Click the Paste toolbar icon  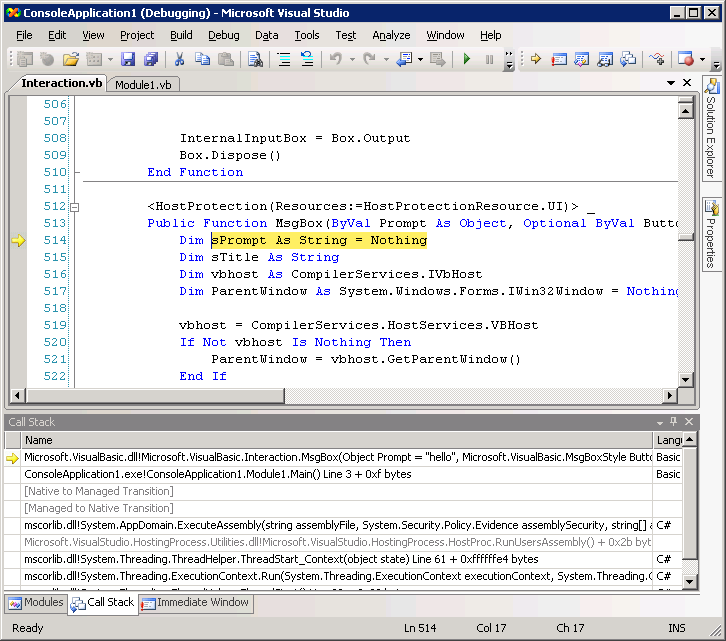click(x=225, y=59)
